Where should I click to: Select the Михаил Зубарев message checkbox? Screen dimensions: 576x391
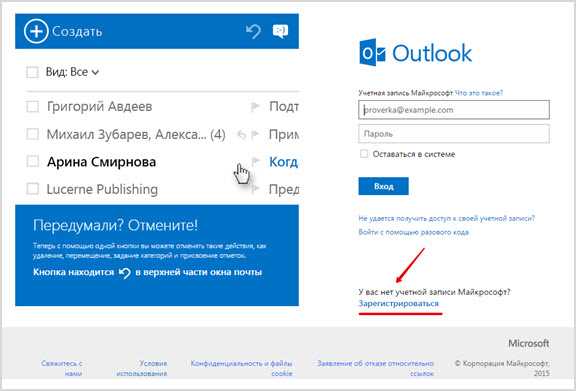pyautogui.click(x=32, y=134)
